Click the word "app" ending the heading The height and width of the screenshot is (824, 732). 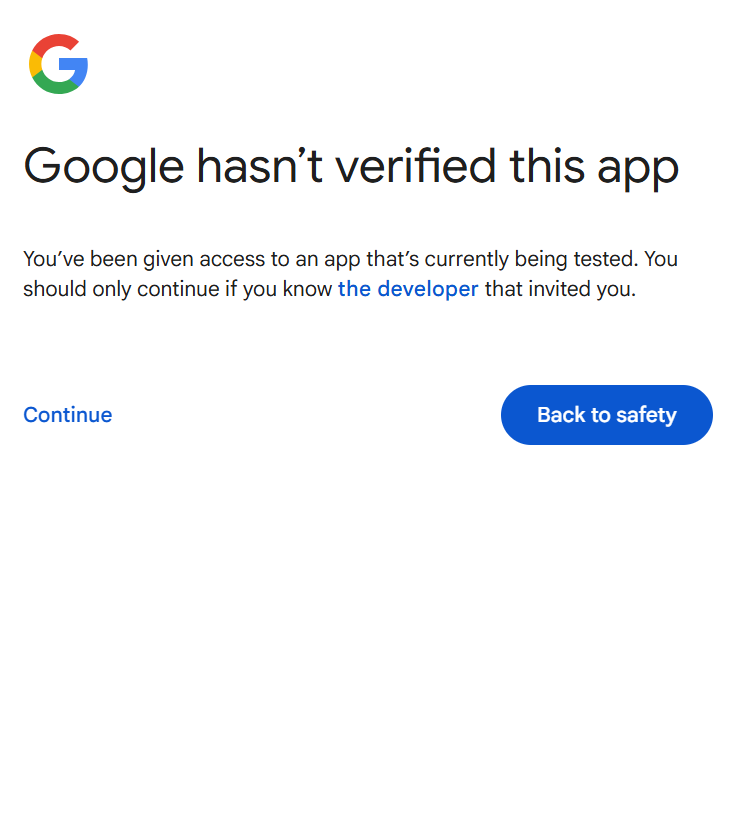click(x=638, y=168)
